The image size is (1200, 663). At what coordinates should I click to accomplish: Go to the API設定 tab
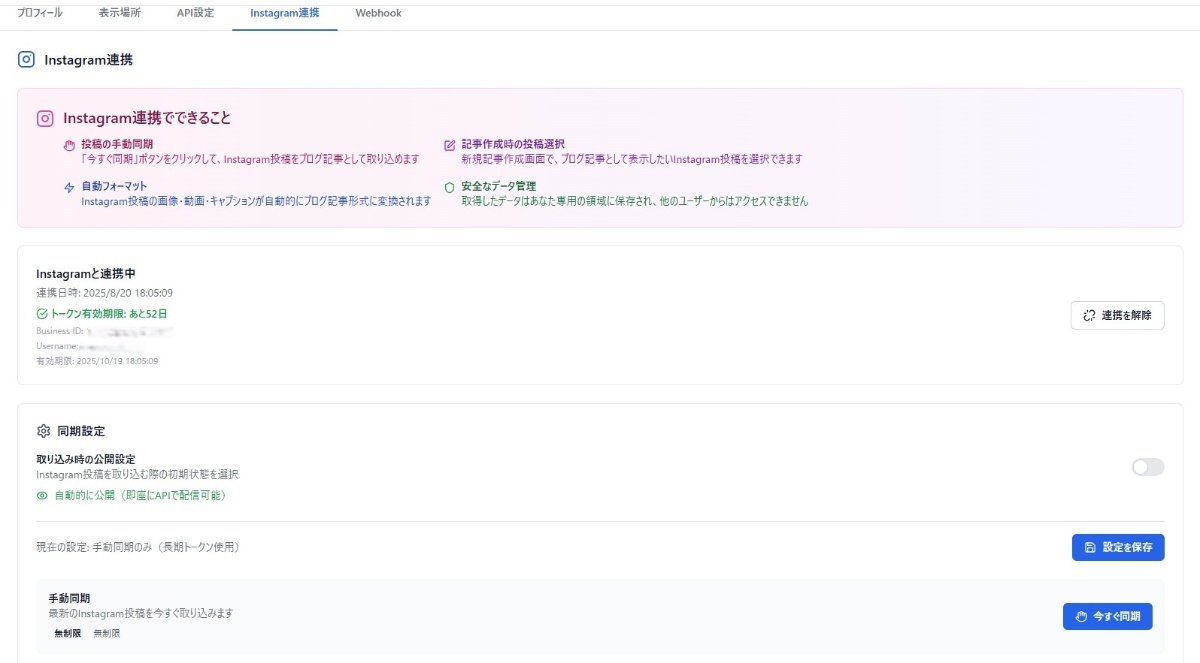click(195, 13)
